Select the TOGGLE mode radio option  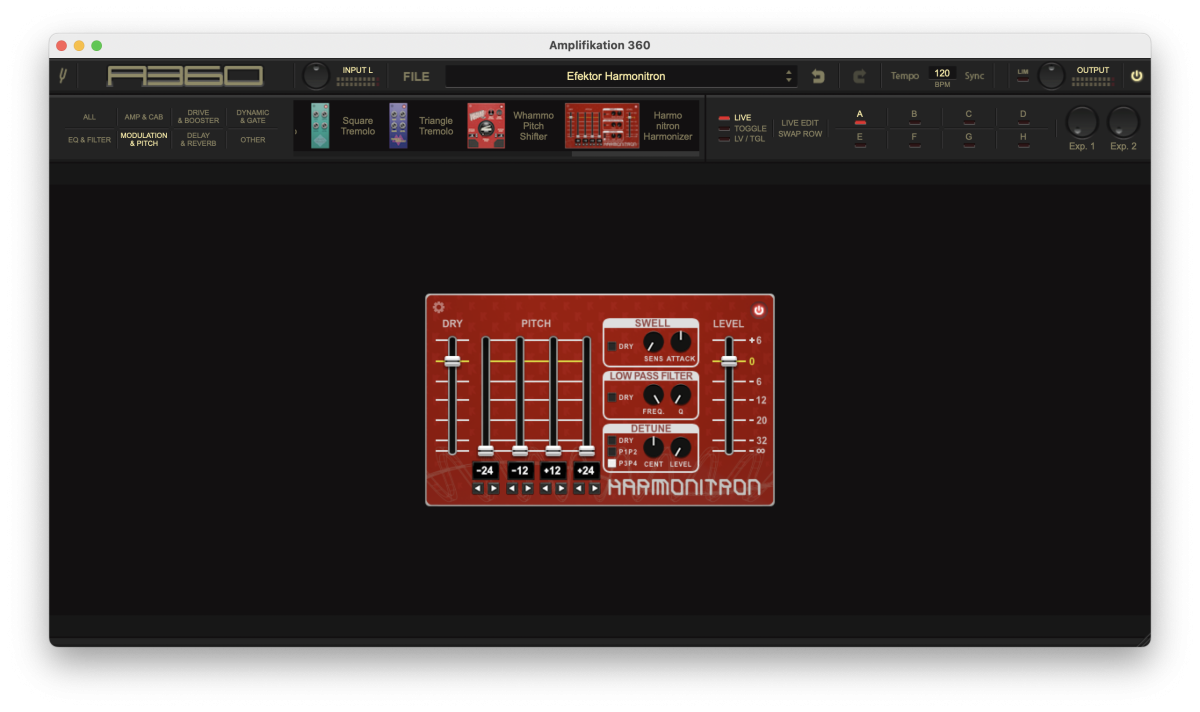(x=742, y=129)
